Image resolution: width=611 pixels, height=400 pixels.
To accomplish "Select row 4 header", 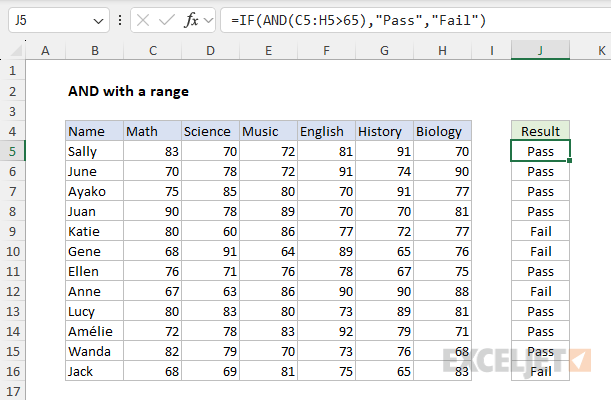I will point(13,131).
